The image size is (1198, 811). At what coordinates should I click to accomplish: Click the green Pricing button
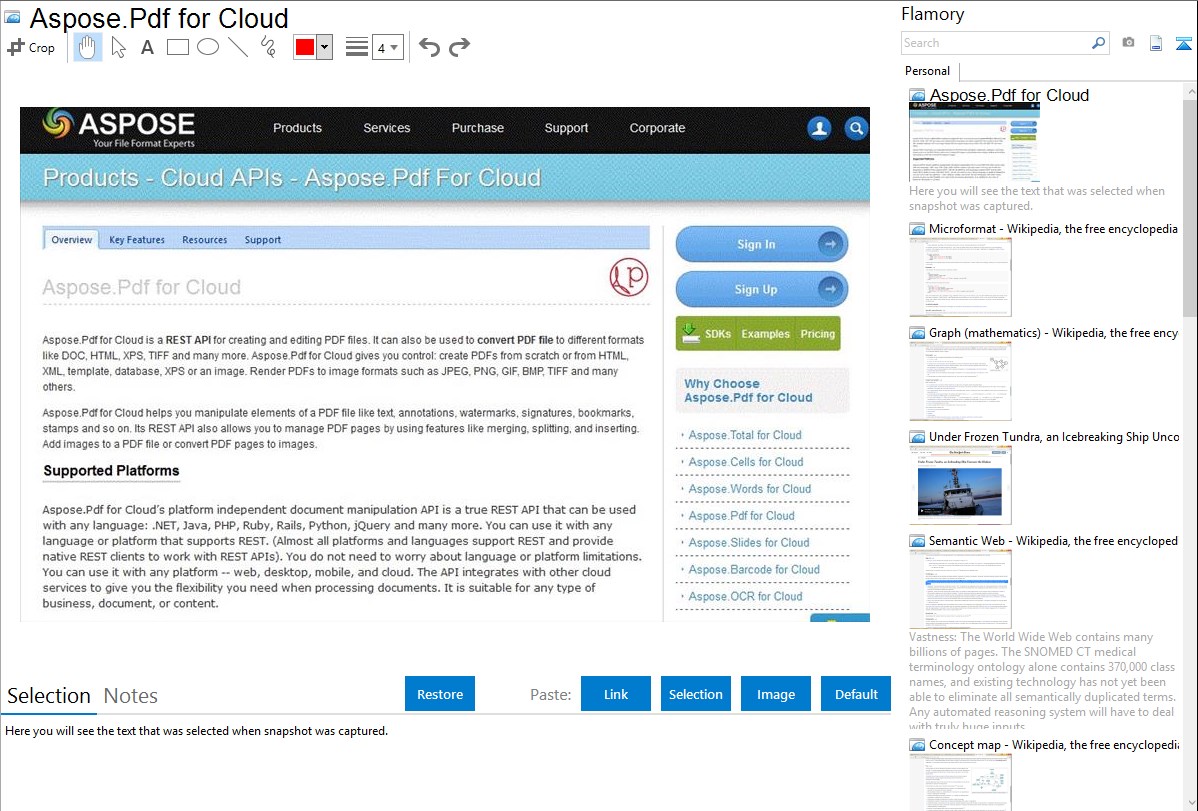(x=818, y=334)
